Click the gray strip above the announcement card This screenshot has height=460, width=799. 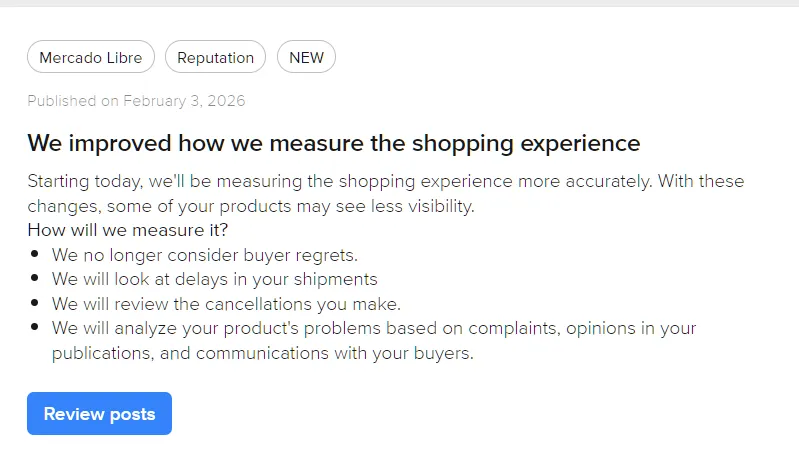coord(400,3)
